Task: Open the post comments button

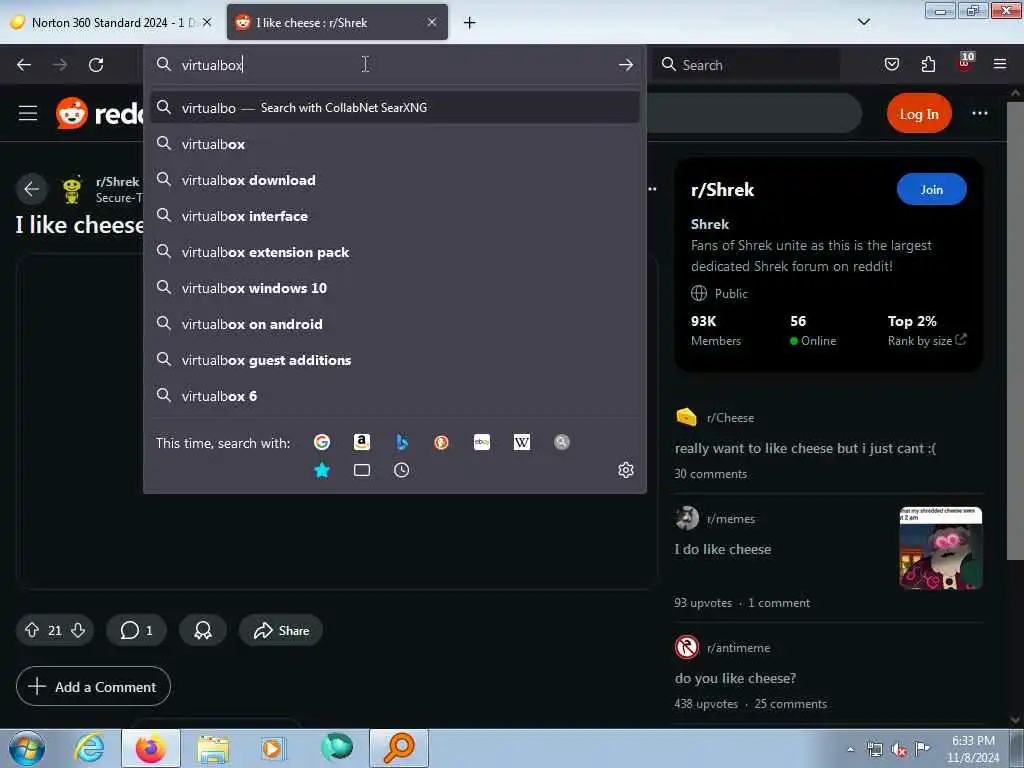Action: pyautogui.click(x=136, y=630)
